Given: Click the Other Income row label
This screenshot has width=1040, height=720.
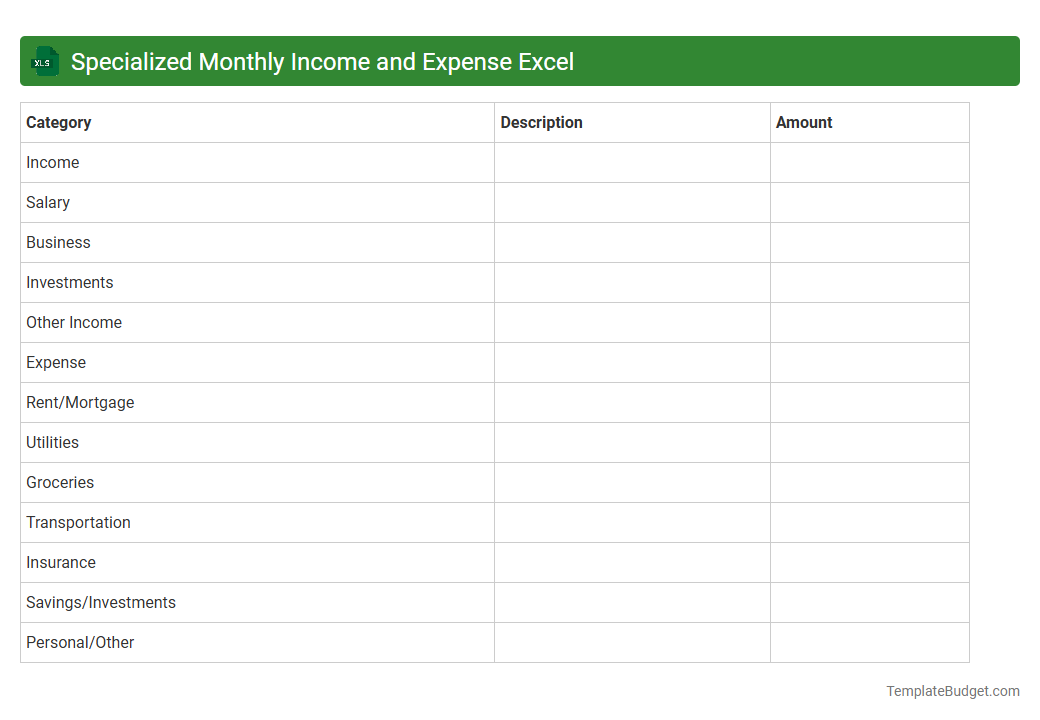Looking at the screenshot, I should tap(74, 322).
